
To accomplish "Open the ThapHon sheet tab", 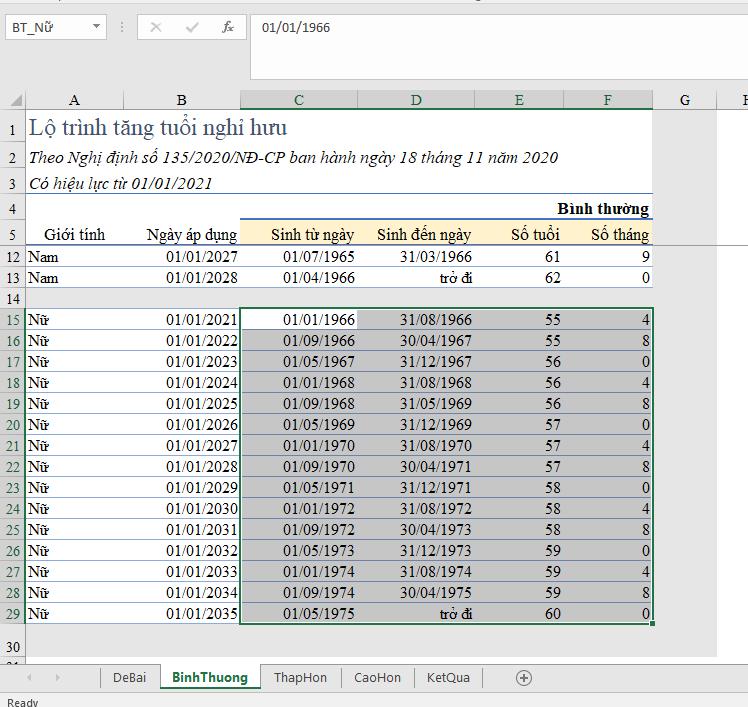I will [300, 677].
